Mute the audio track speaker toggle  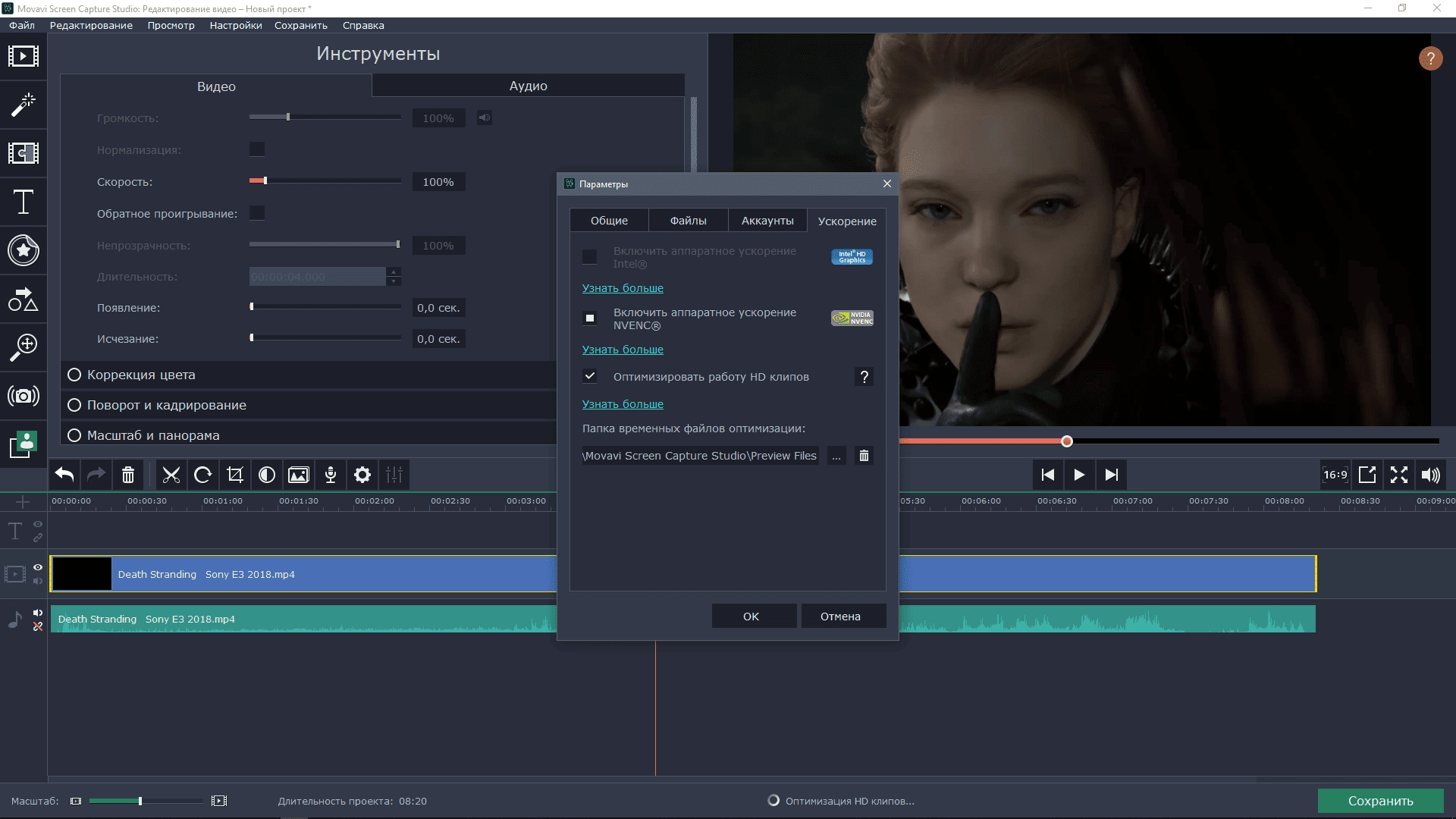click(x=38, y=613)
